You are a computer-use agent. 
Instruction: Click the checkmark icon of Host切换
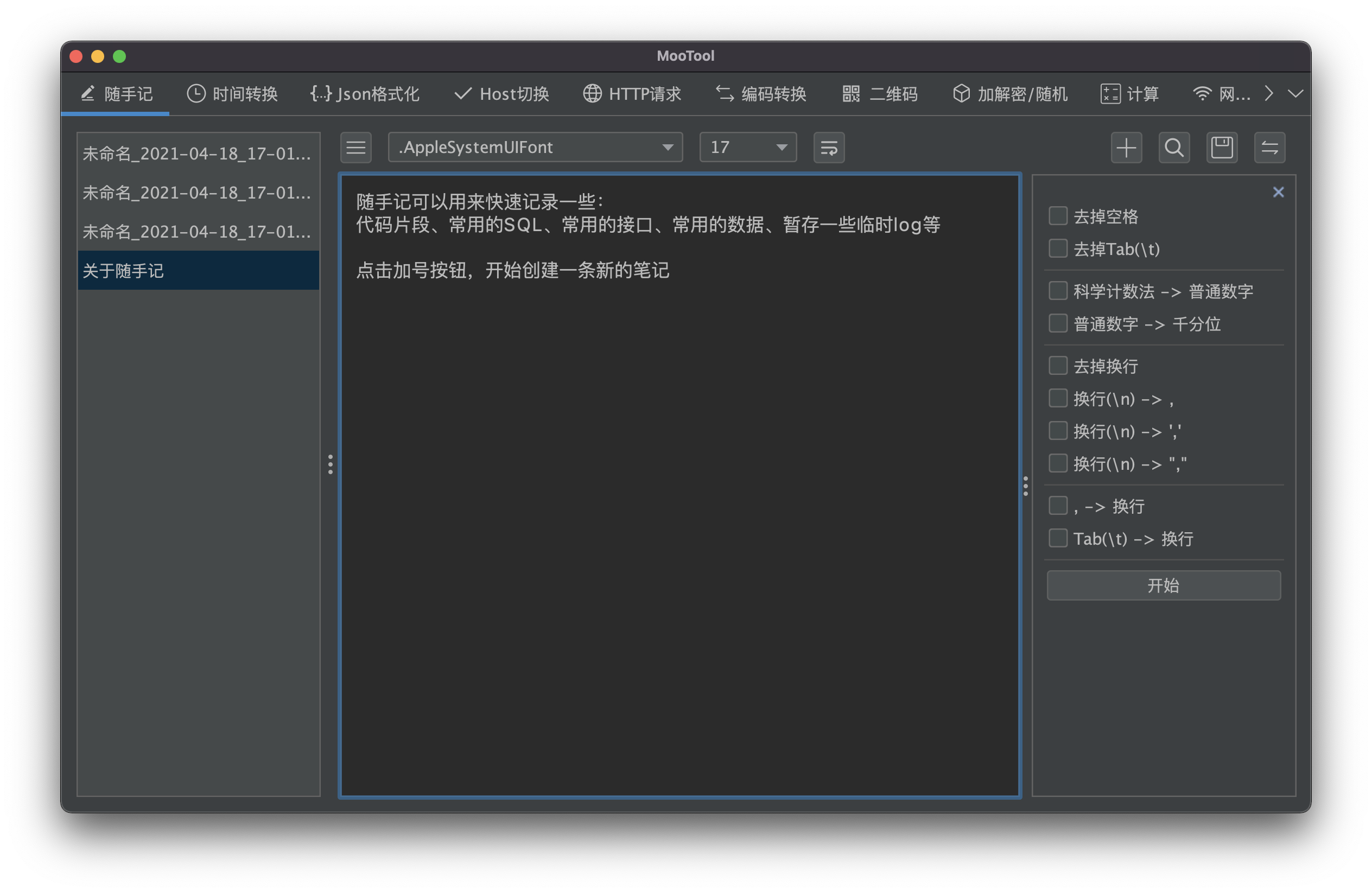pyautogui.click(x=463, y=93)
